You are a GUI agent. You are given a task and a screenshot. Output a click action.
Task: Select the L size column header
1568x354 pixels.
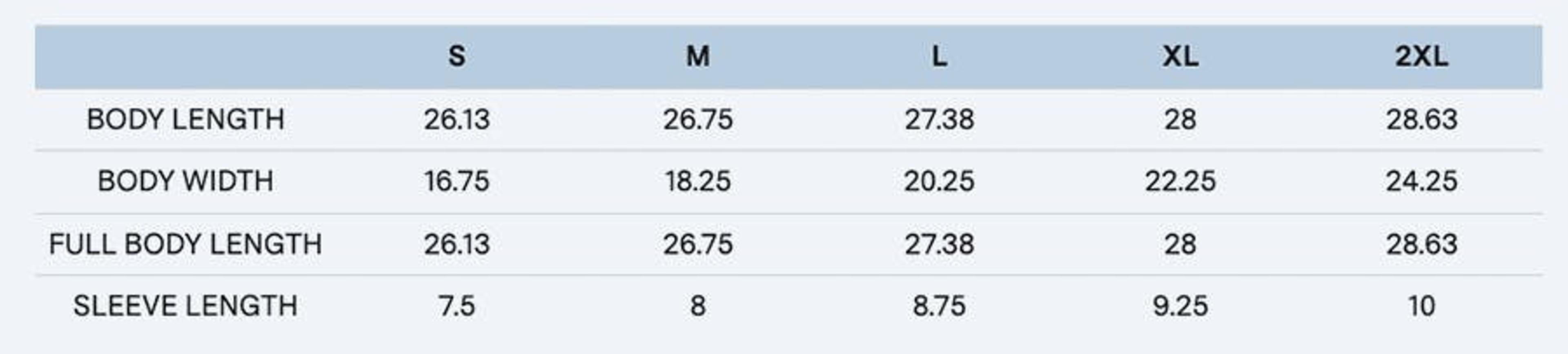tap(939, 57)
